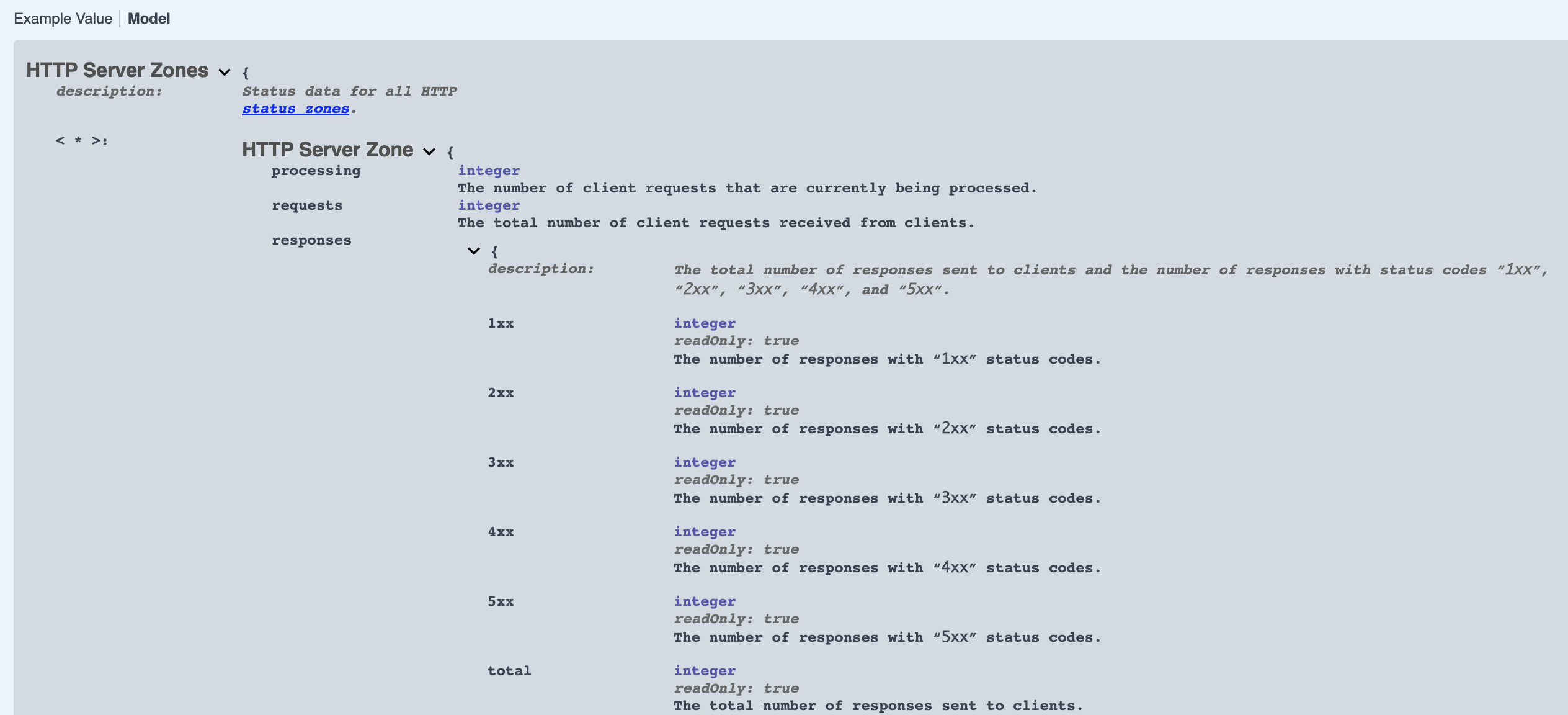
Task: Click the readOnly true label under 1xx
Action: coord(736,340)
